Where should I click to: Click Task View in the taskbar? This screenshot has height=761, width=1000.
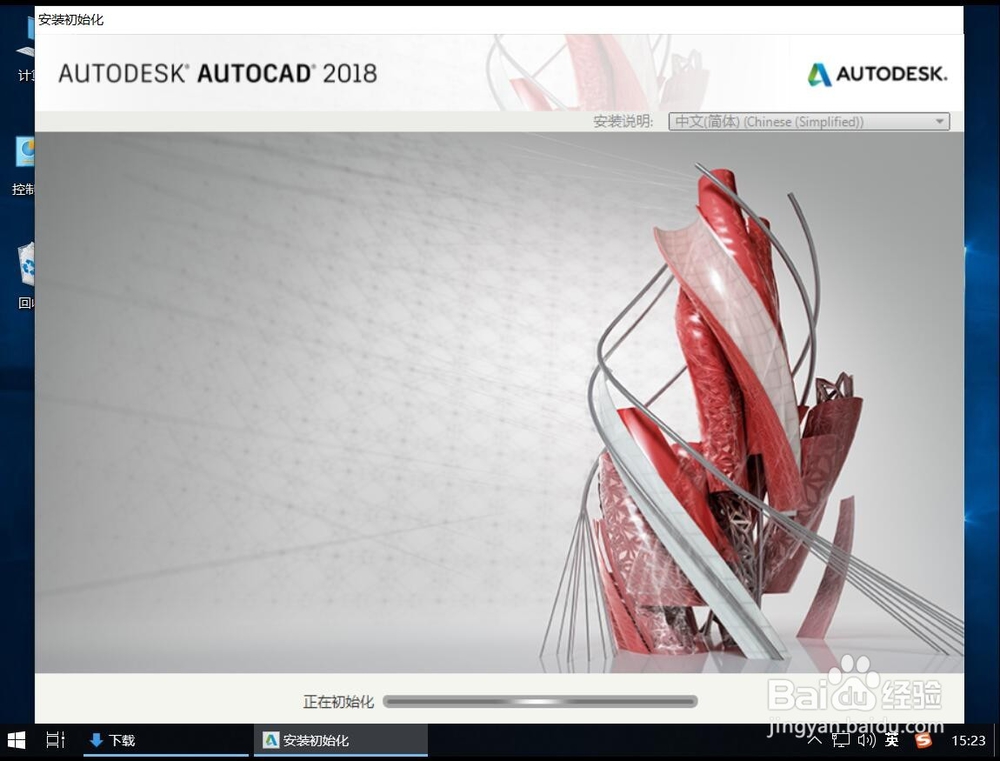tap(55, 740)
